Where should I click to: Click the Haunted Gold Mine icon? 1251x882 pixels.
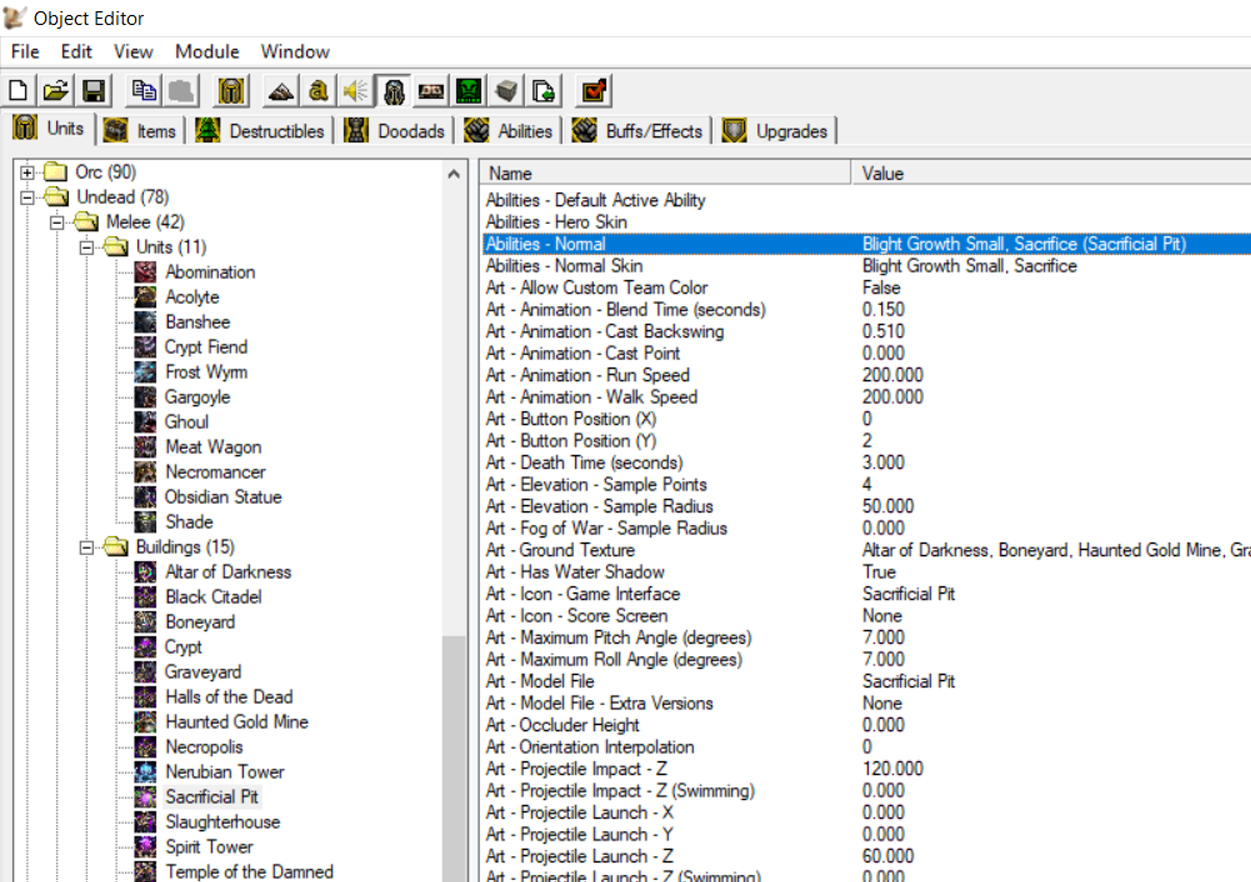point(147,722)
